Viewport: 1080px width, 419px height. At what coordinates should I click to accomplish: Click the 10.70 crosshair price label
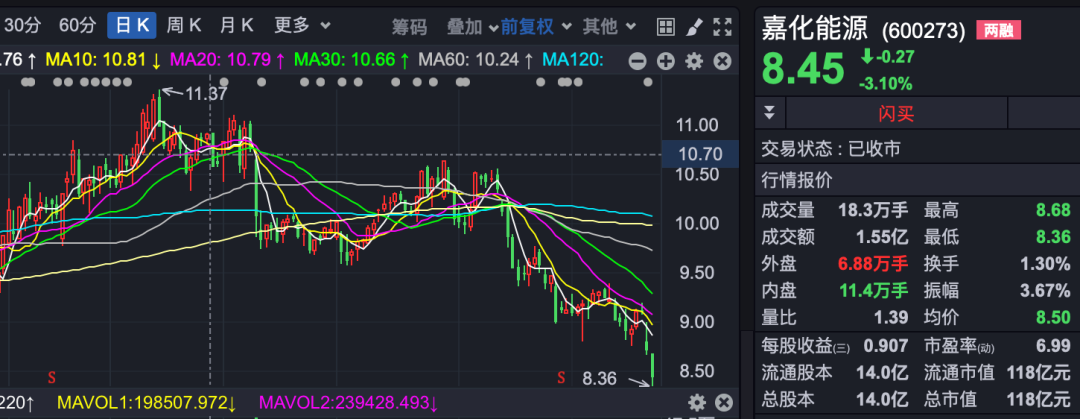pyautogui.click(x=700, y=154)
